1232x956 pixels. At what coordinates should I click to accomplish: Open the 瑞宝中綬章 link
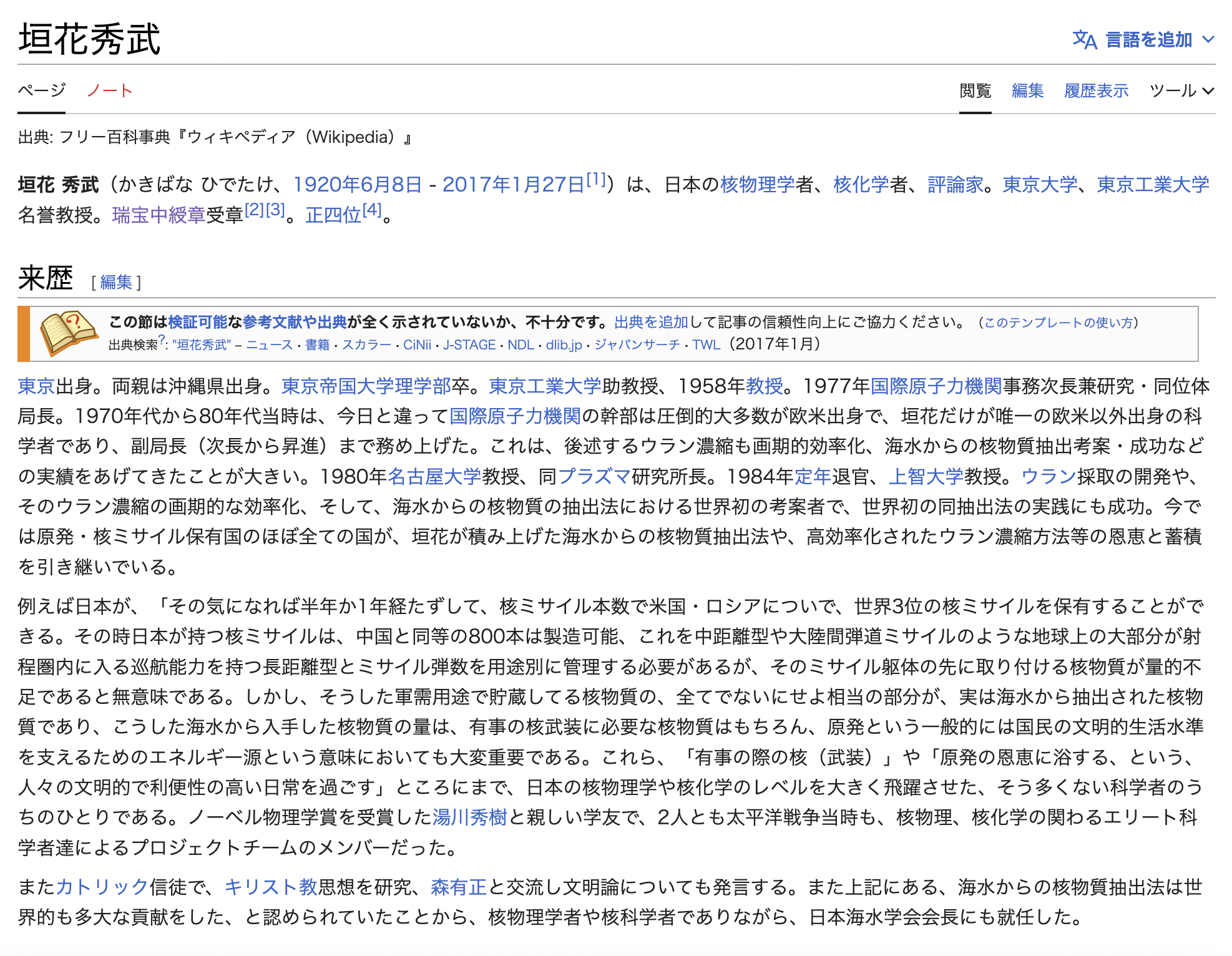159,215
